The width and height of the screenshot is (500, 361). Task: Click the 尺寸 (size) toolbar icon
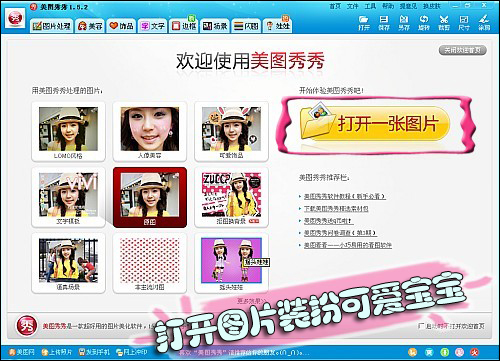click(464, 23)
